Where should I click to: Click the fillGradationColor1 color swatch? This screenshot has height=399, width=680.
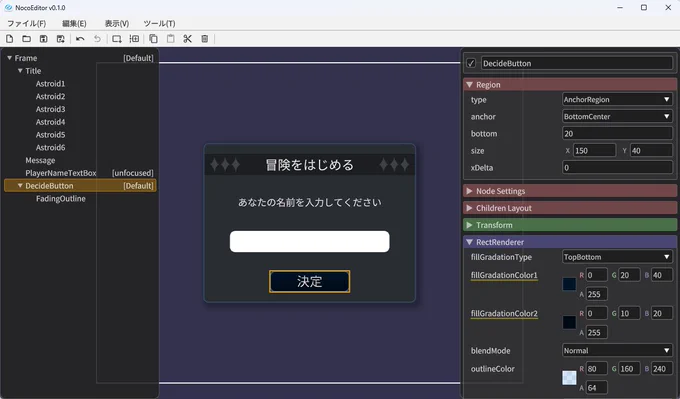pyautogui.click(x=569, y=284)
